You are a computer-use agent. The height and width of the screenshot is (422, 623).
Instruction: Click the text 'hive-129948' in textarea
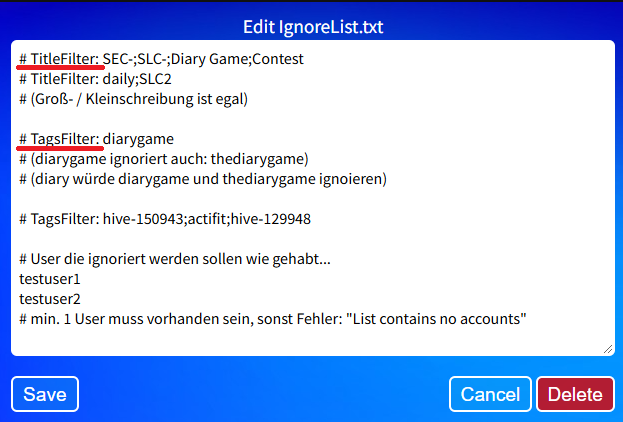[271, 219]
